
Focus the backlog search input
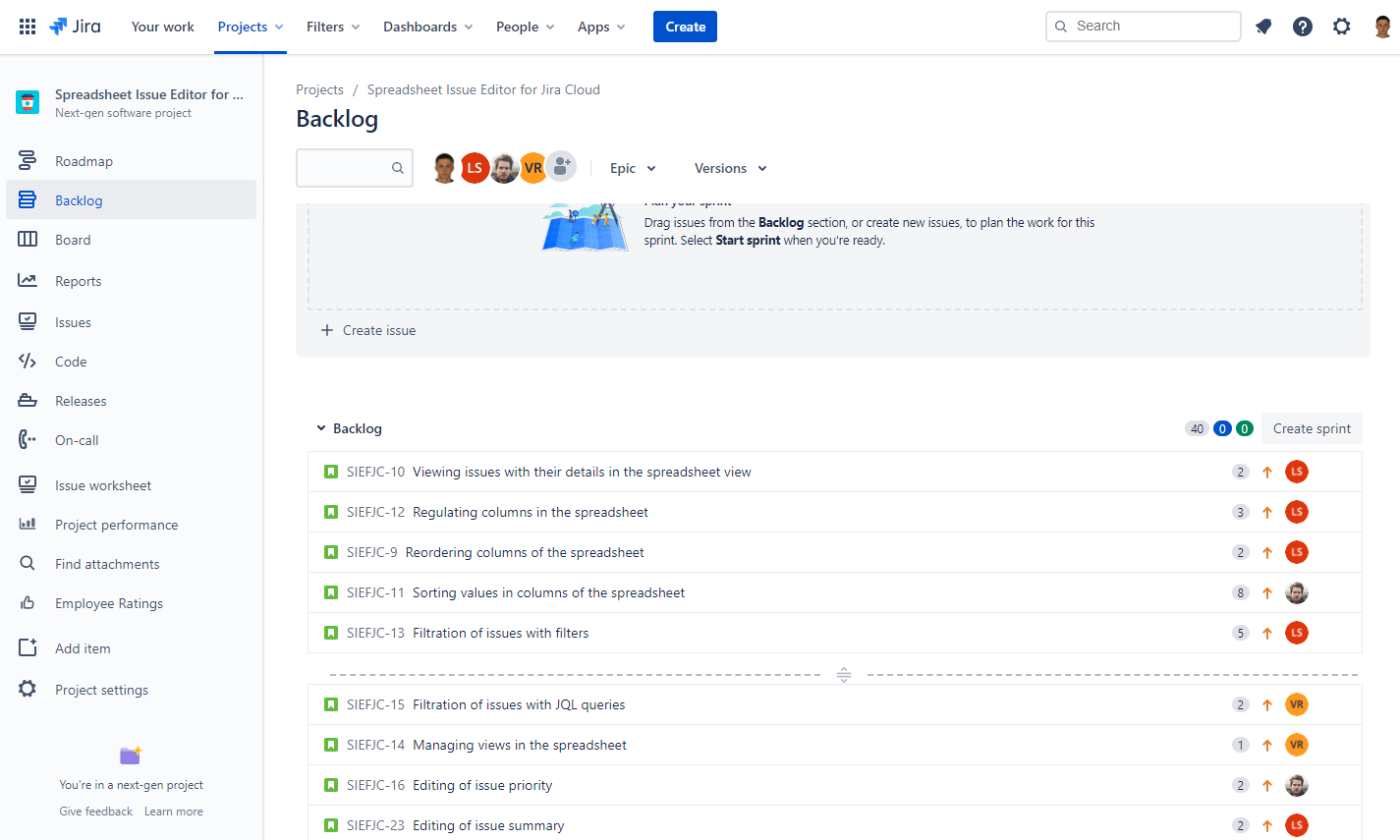pyautogui.click(x=354, y=168)
